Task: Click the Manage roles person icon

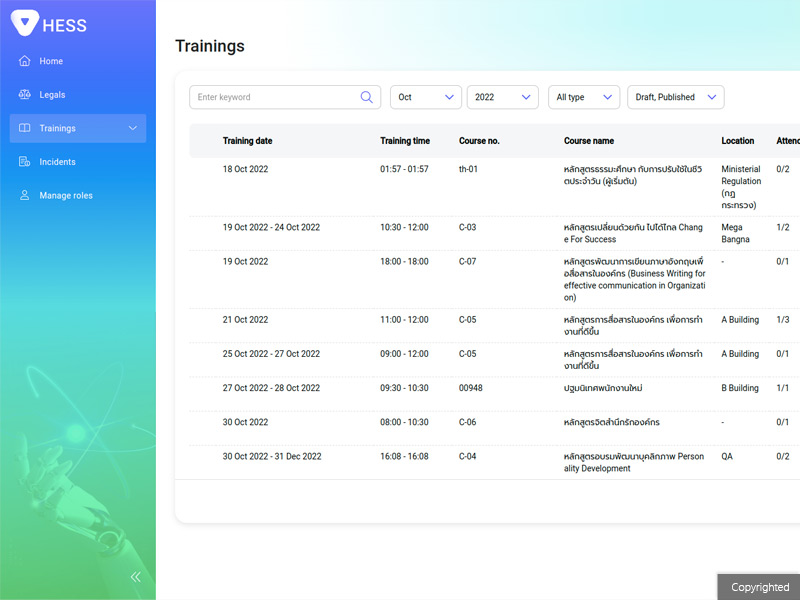Action: click(25, 195)
